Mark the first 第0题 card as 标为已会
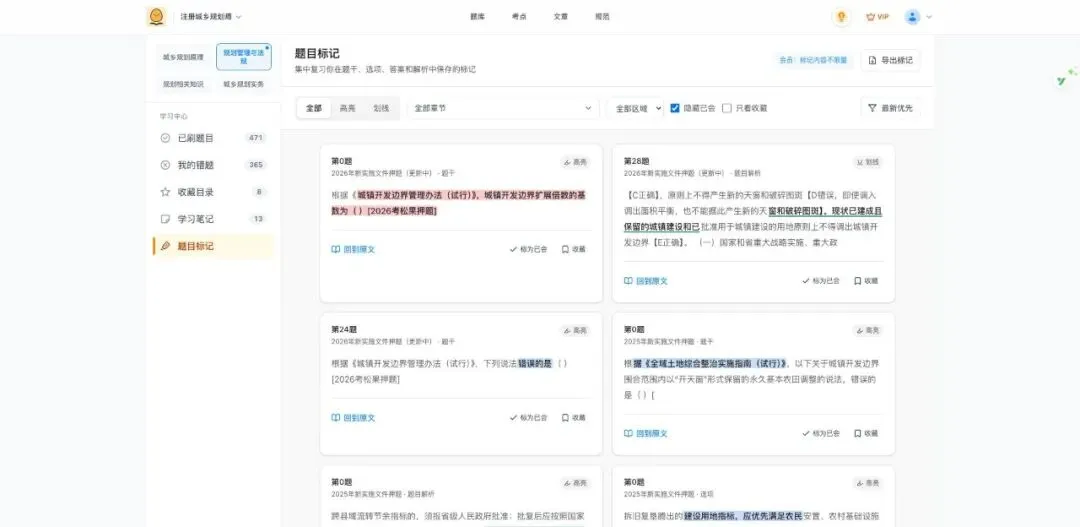 point(528,249)
